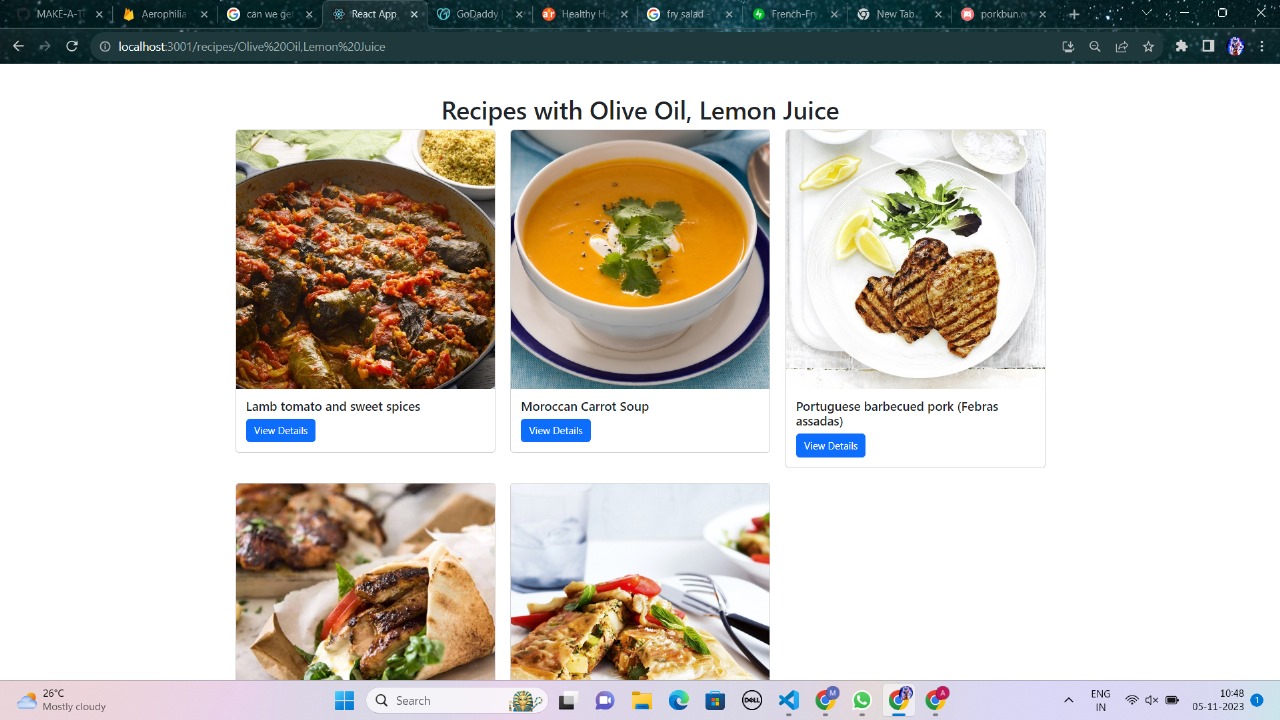The image size is (1280, 720).
Task: Click the battery tray icon
Action: (x=1172, y=700)
